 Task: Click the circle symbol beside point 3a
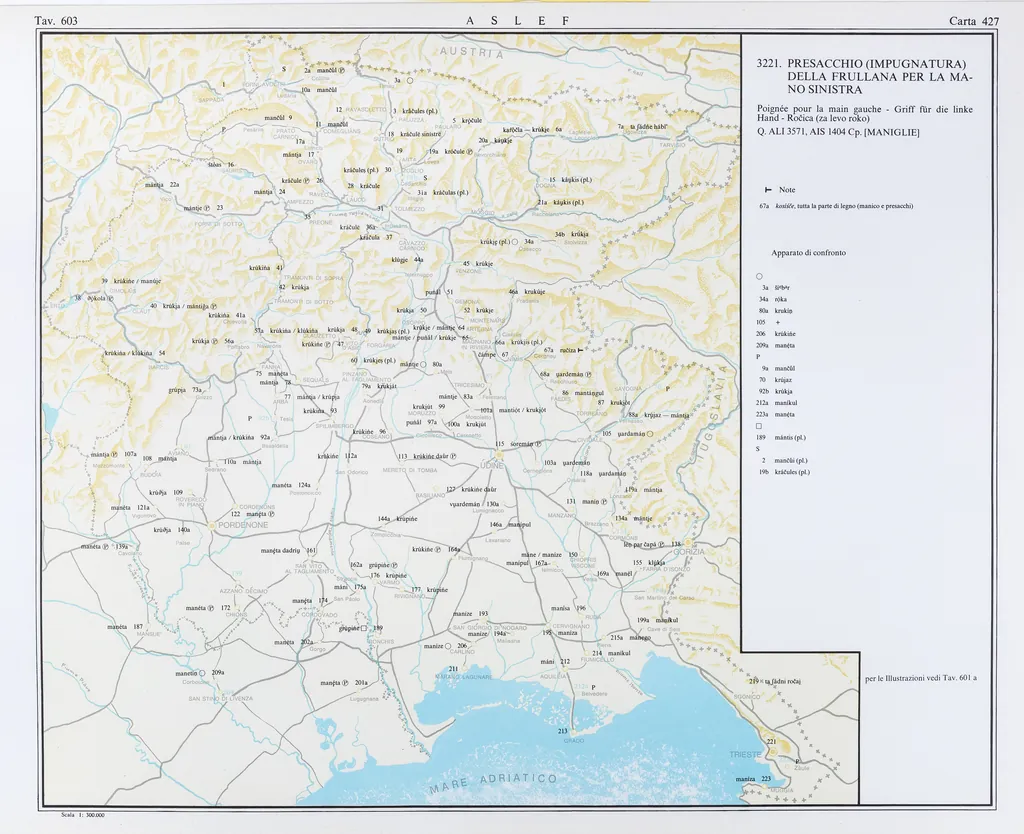tap(410, 81)
